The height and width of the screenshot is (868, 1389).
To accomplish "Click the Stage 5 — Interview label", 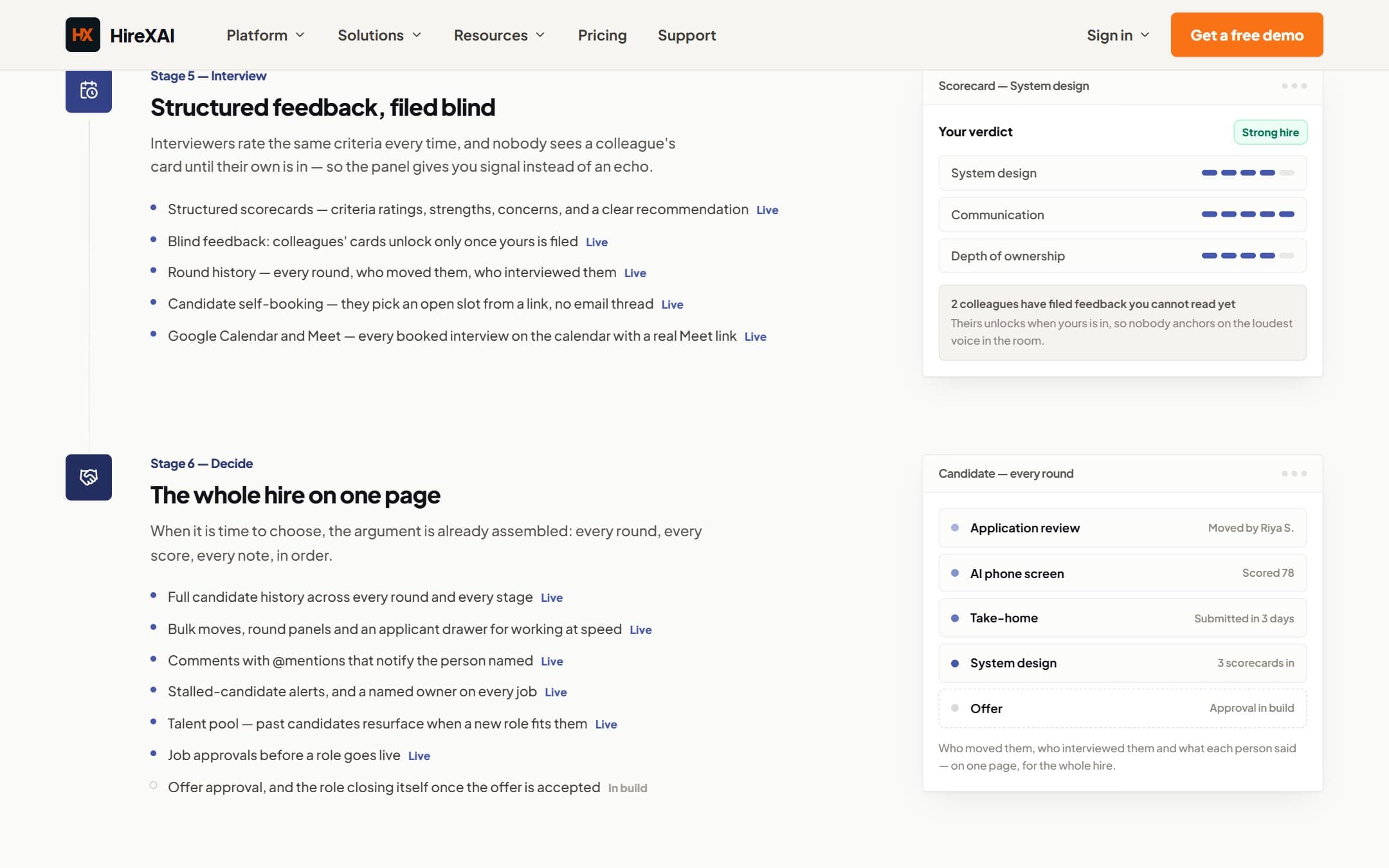I will click(x=208, y=76).
